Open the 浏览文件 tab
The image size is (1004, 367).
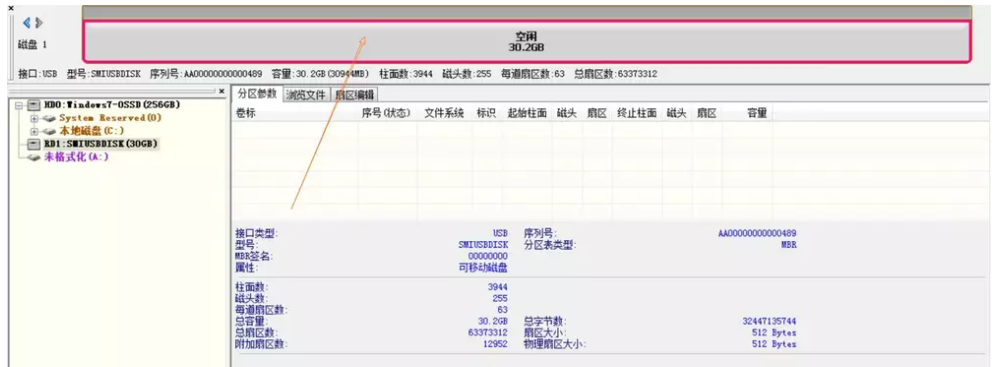pos(306,95)
